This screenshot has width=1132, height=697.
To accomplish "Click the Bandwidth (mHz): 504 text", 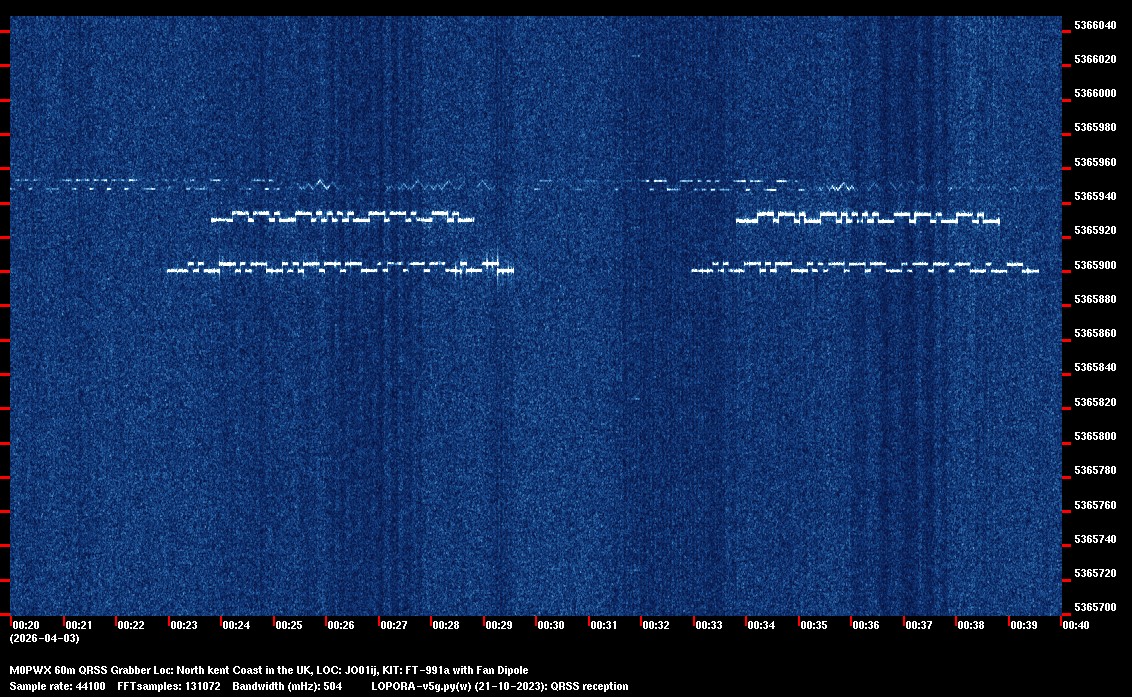I will click(x=288, y=687).
